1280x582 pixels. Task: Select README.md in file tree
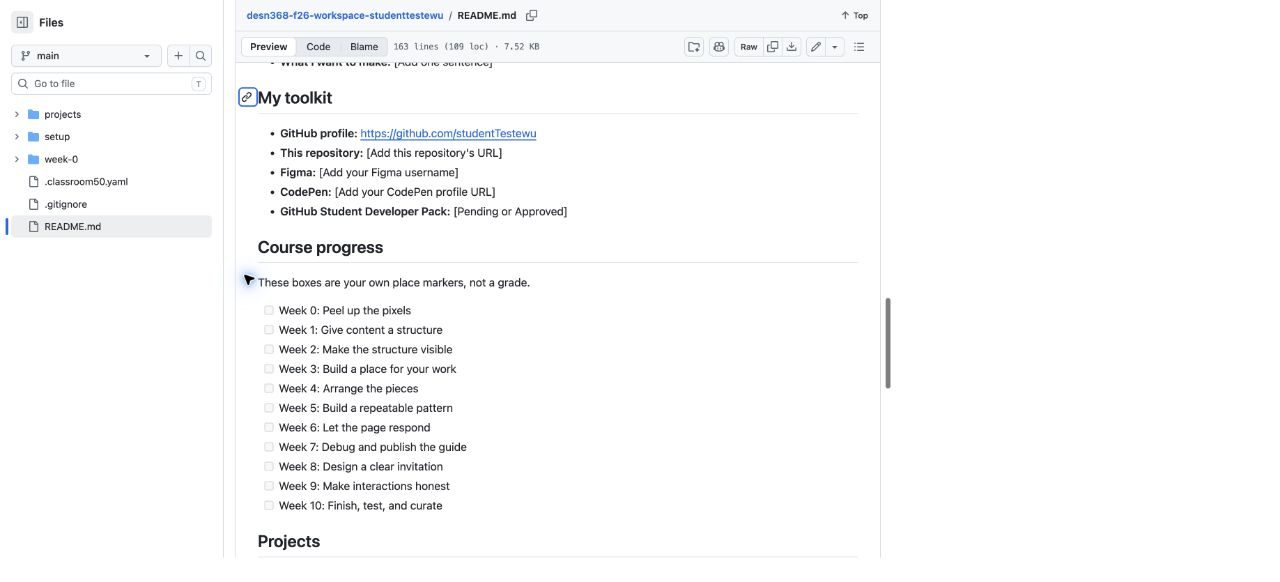click(x=109, y=227)
